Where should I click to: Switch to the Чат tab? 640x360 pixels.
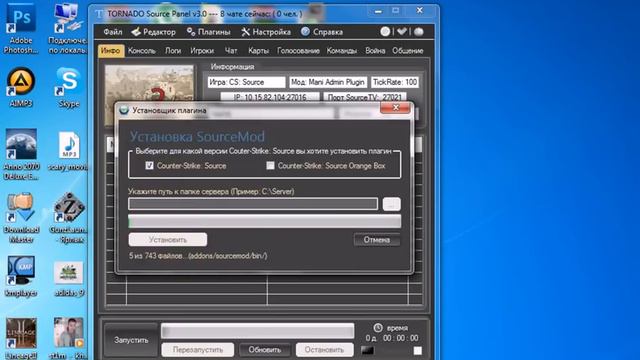[x=231, y=51]
